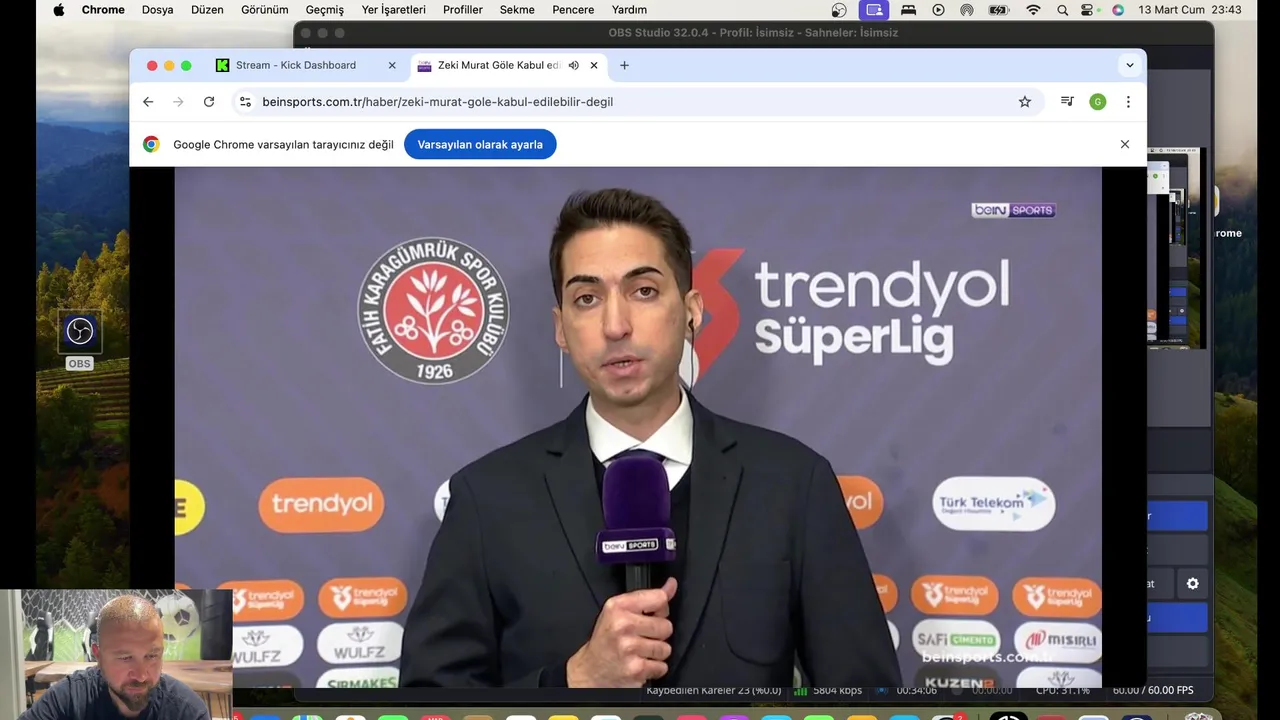The height and width of the screenshot is (720, 1280).
Task: View site information icon in address bar
Action: pyautogui.click(x=245, y=102)
